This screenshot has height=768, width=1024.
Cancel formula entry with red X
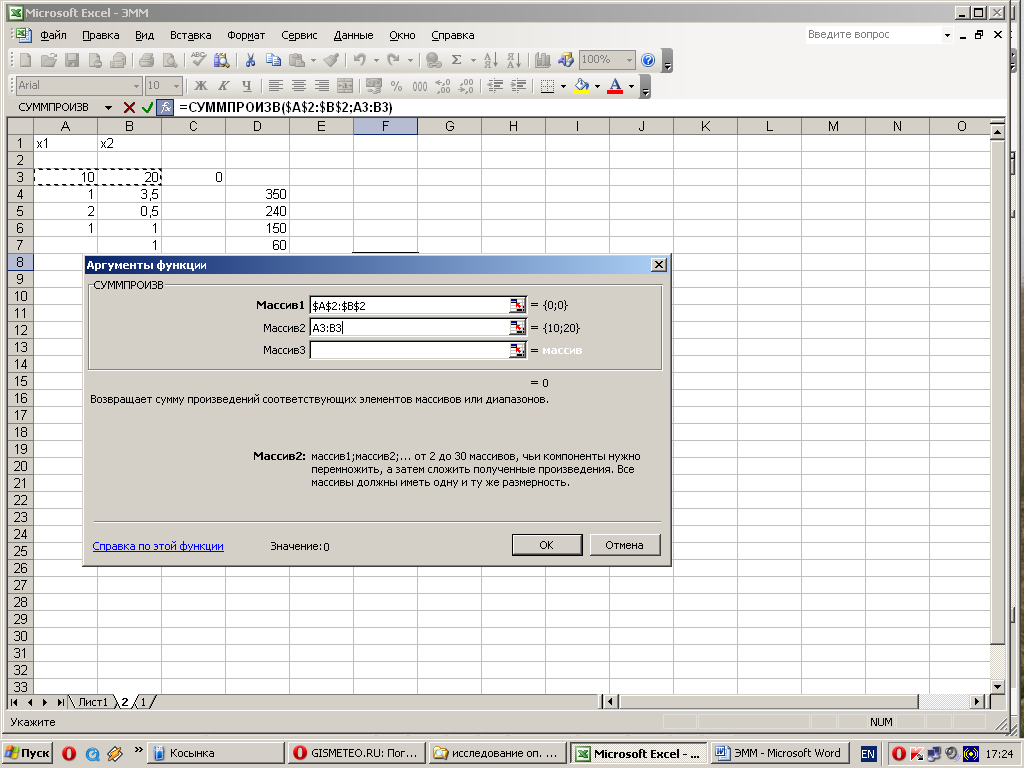pyautogui.click(x=129, y=107)
